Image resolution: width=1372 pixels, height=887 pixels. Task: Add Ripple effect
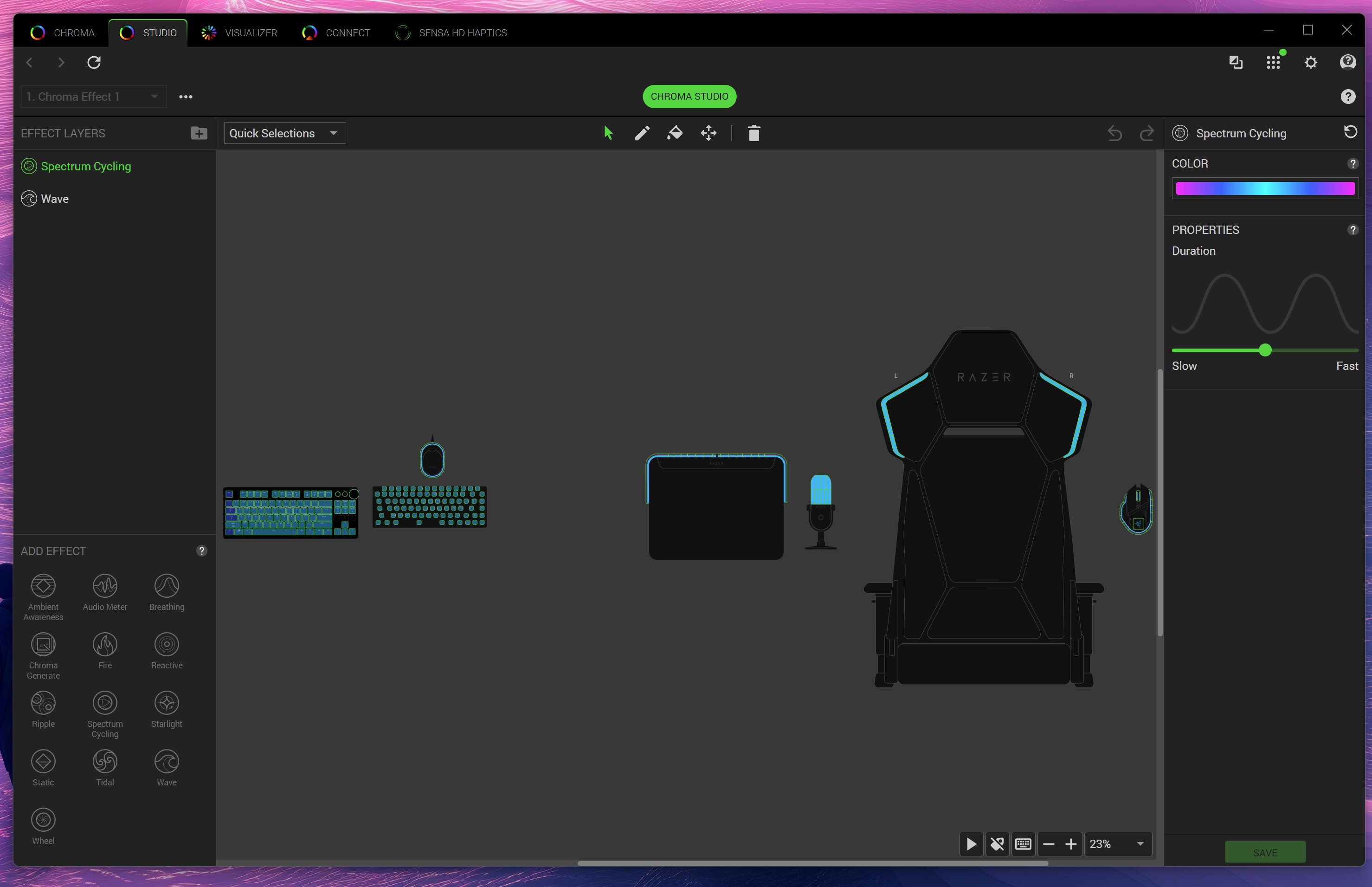coord(43,710)
